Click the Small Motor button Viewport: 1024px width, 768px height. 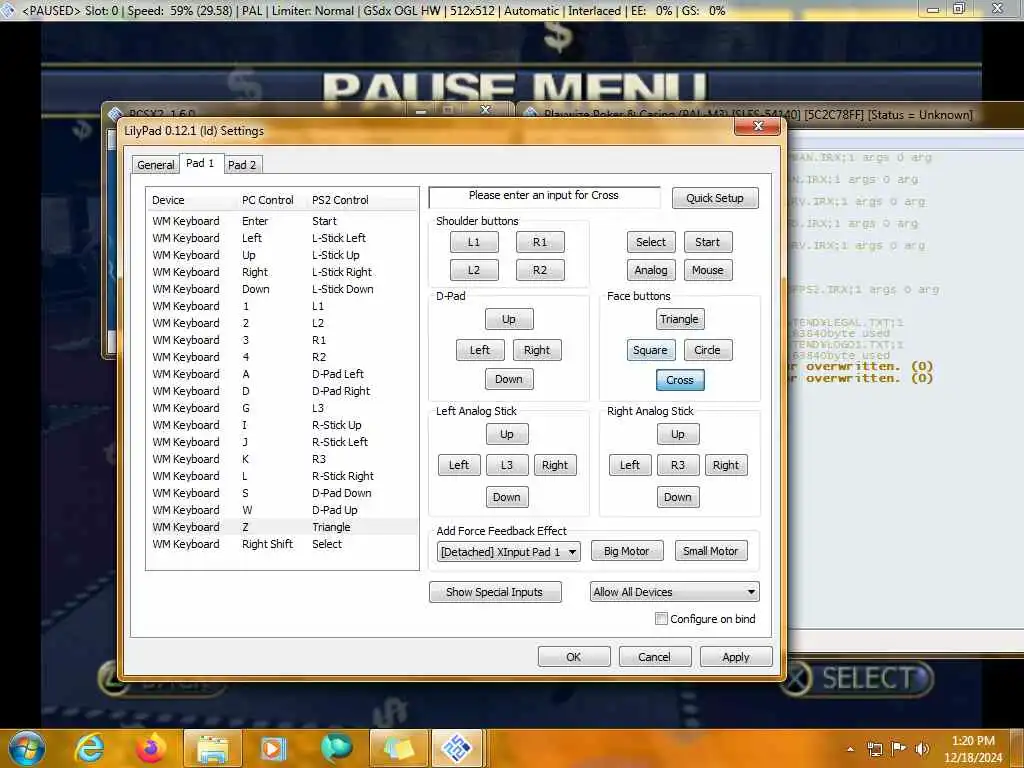pyautogui.click(x=711, y=551)
